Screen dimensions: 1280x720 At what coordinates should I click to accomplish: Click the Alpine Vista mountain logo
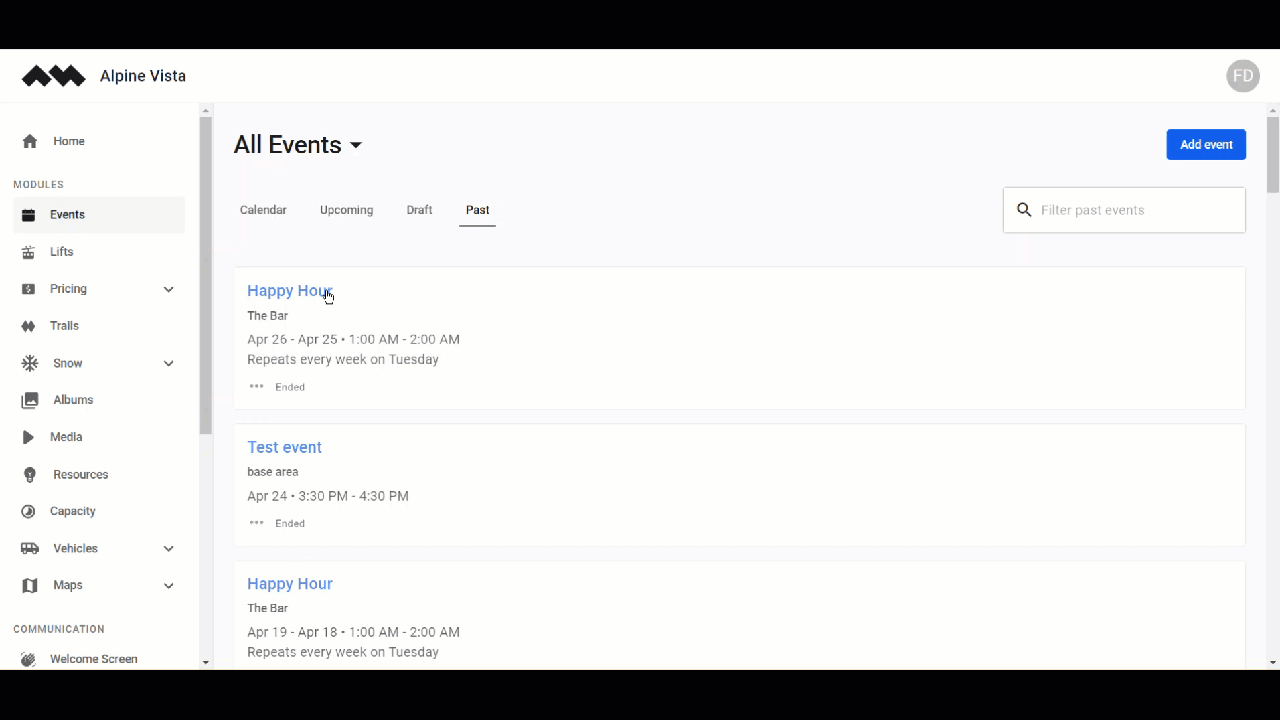coord(54,76)
